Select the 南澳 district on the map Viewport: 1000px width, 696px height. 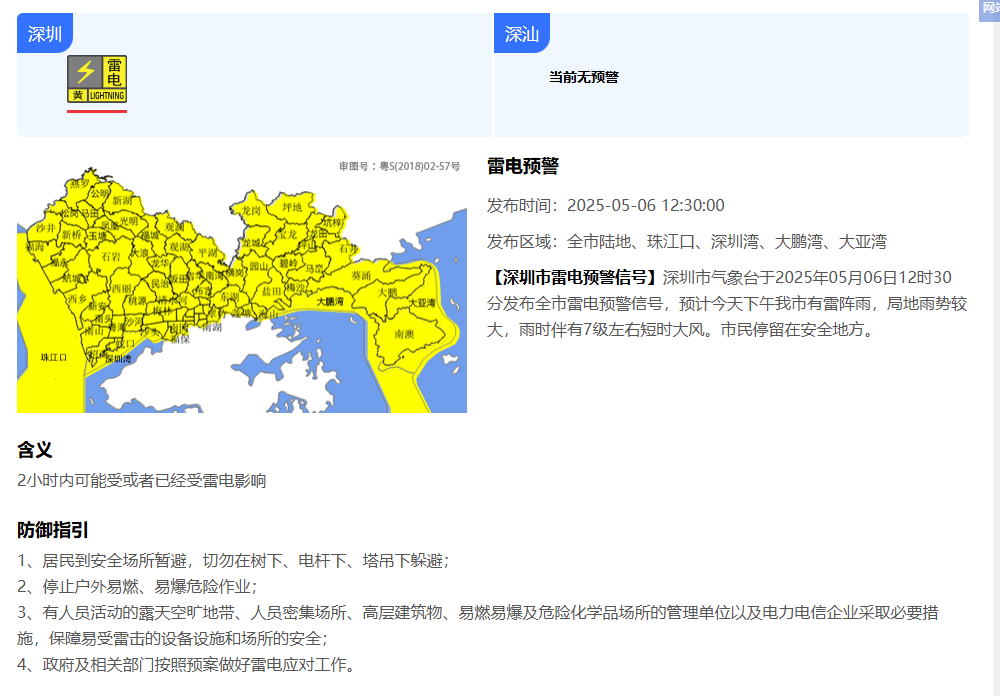click(x=404, y=334)
